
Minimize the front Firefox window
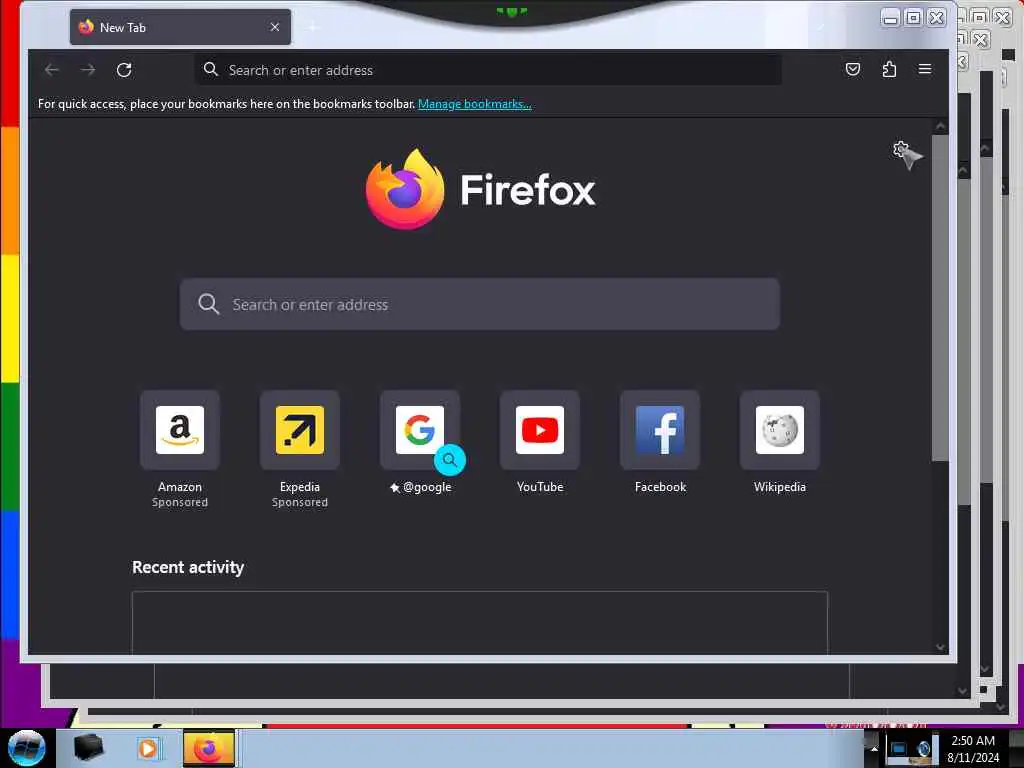click(890, 18)
